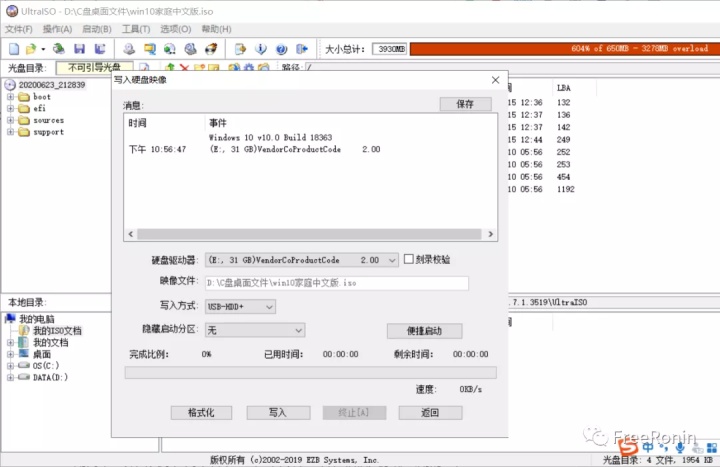Click the 事件 column header
The image size is (720, 467).
tap(218, 123)
